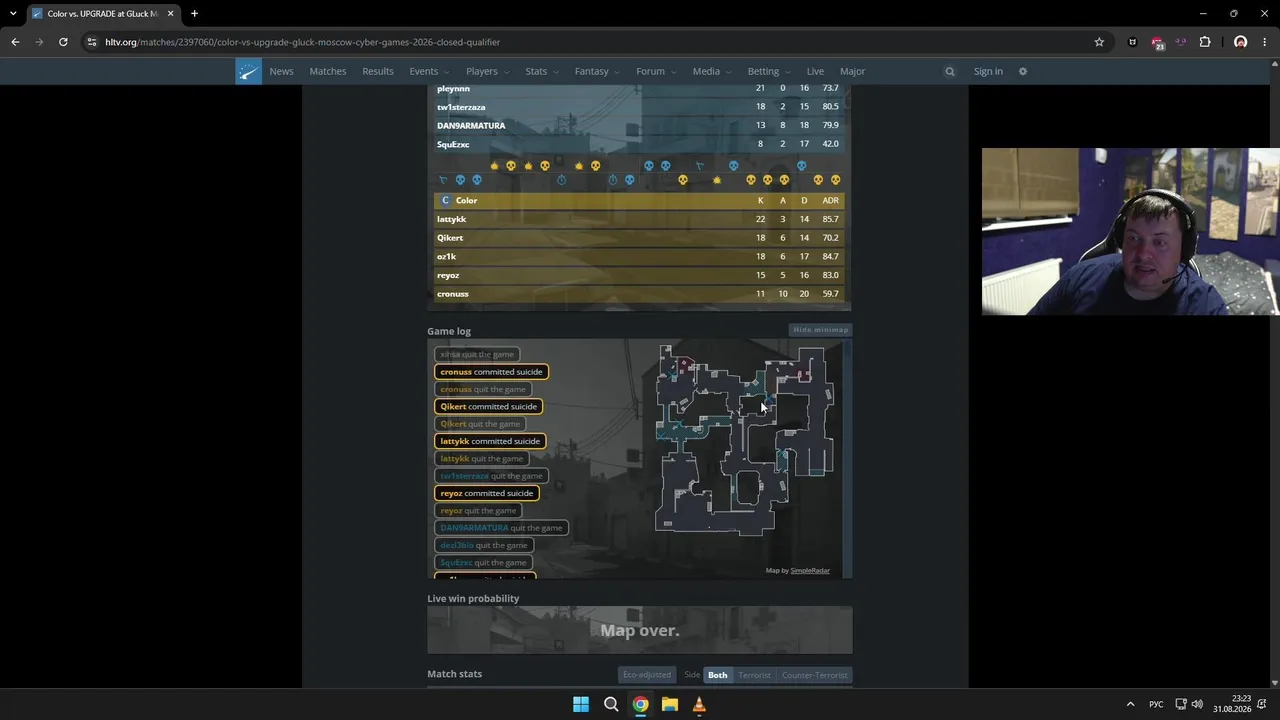Expand the Stats dropdown menu
The width and height of the screenshot is (1280, 720).
[542, 71]
